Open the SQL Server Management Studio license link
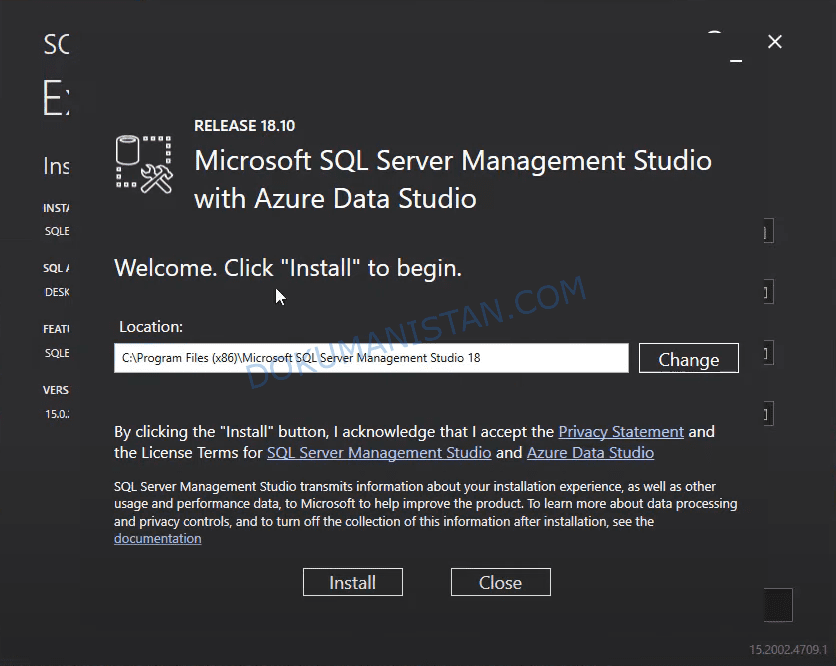 [x=379, y=453]
